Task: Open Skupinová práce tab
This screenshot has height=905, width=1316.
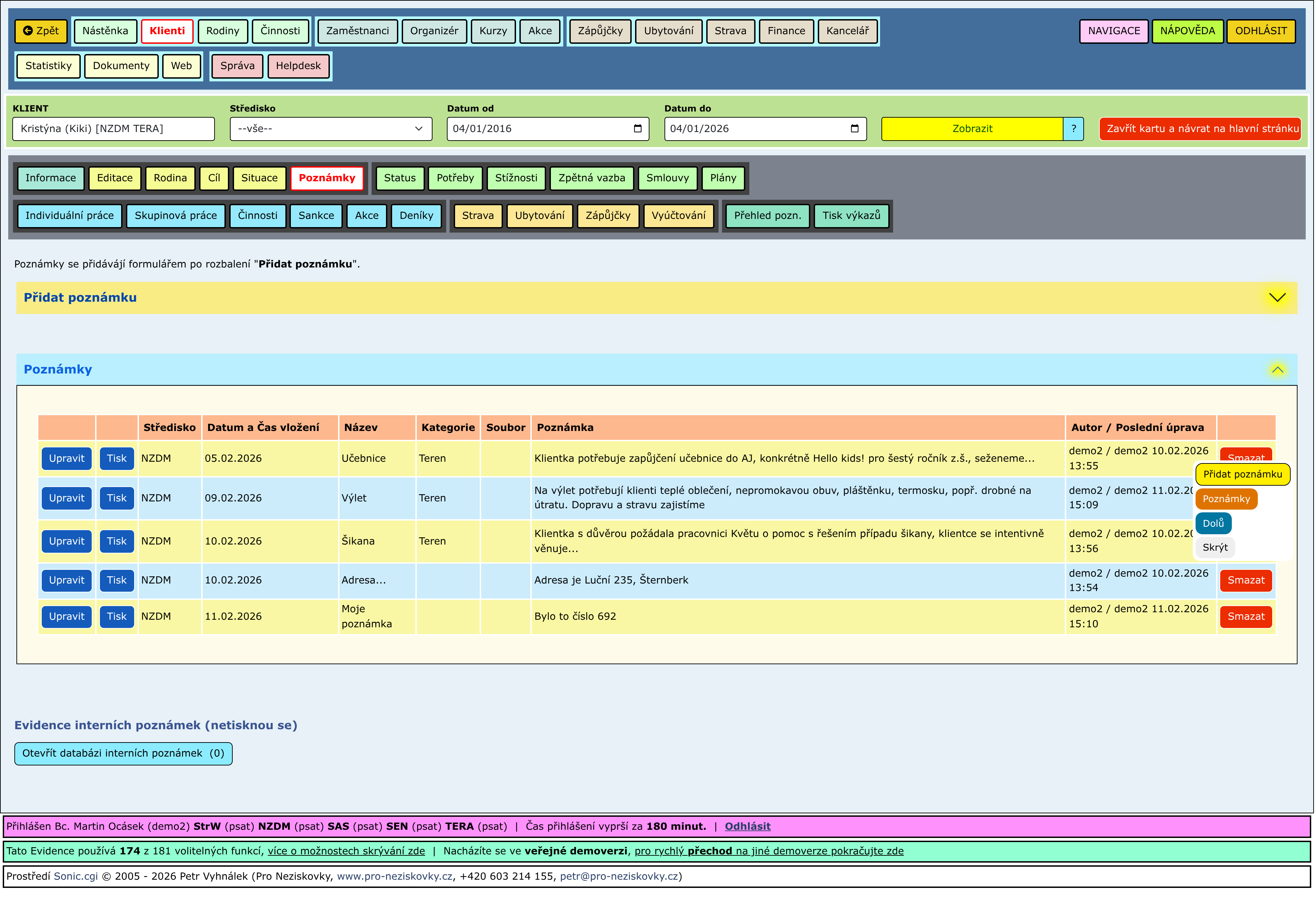Action: (x=176, y=216)
